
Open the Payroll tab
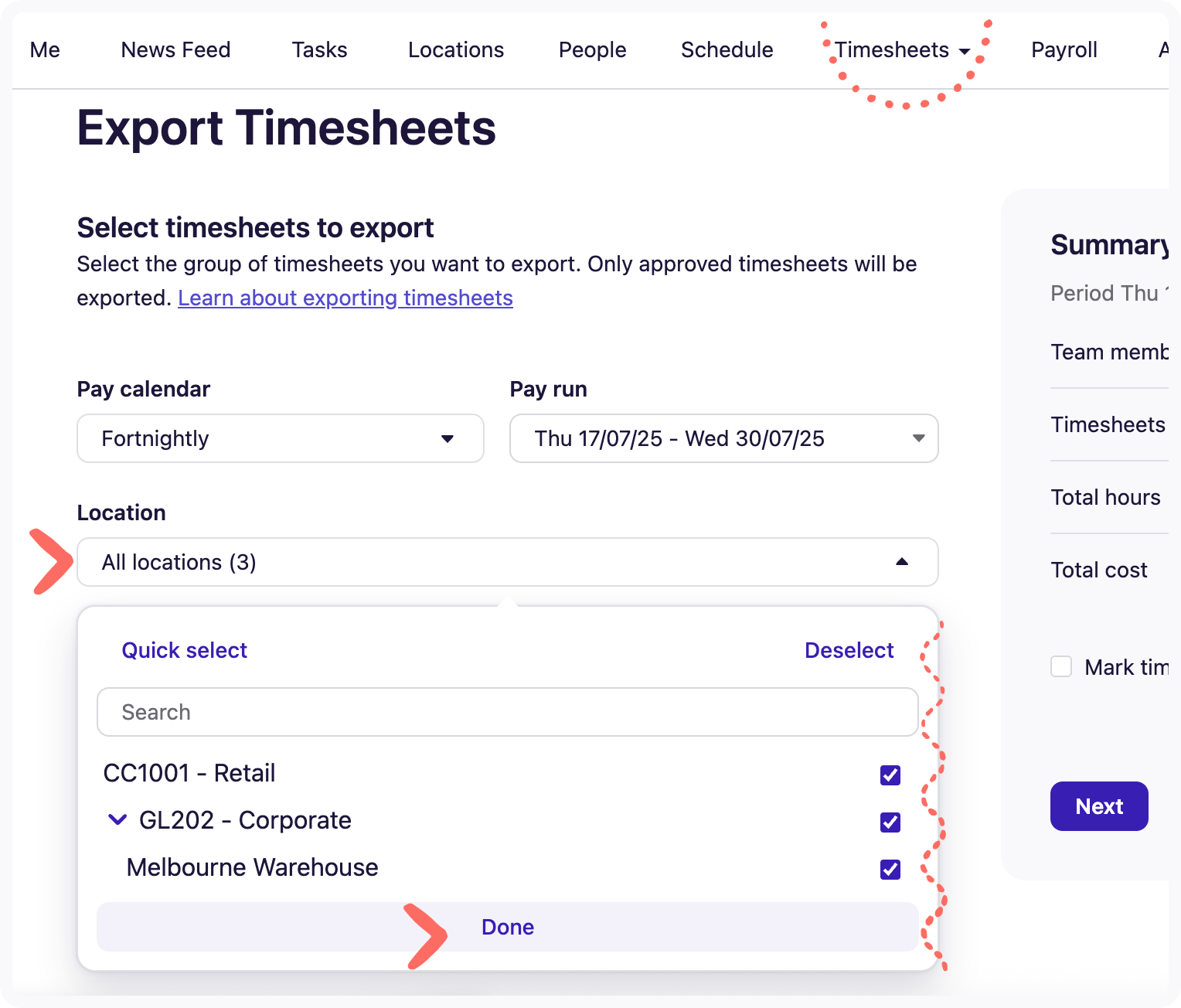coord(1064,50)
